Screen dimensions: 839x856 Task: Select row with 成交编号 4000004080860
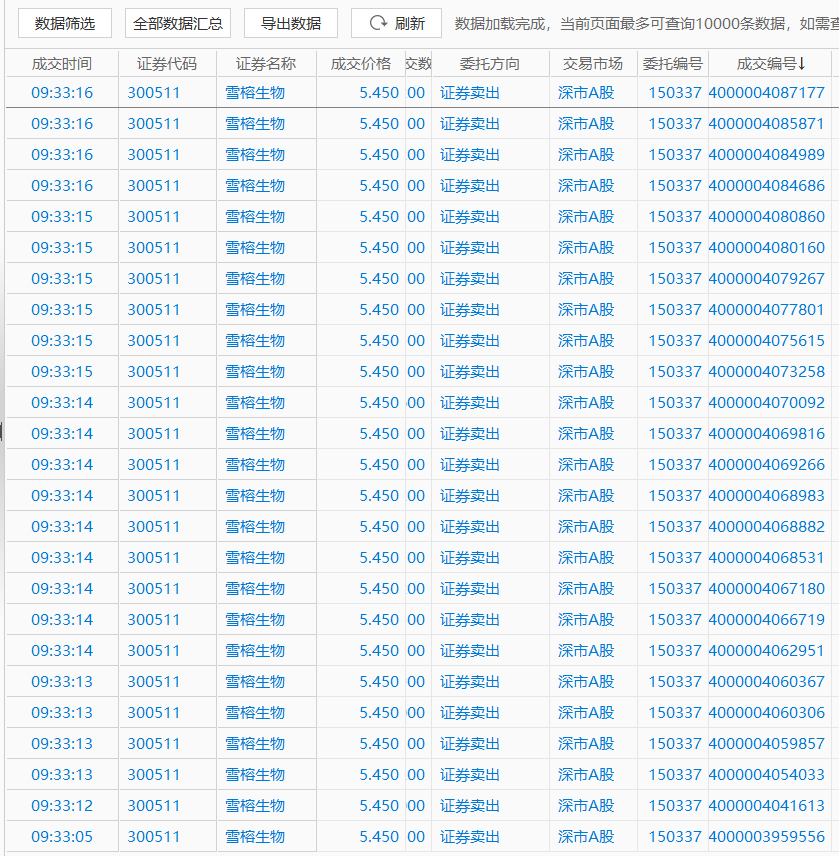(x=419, y=217)
